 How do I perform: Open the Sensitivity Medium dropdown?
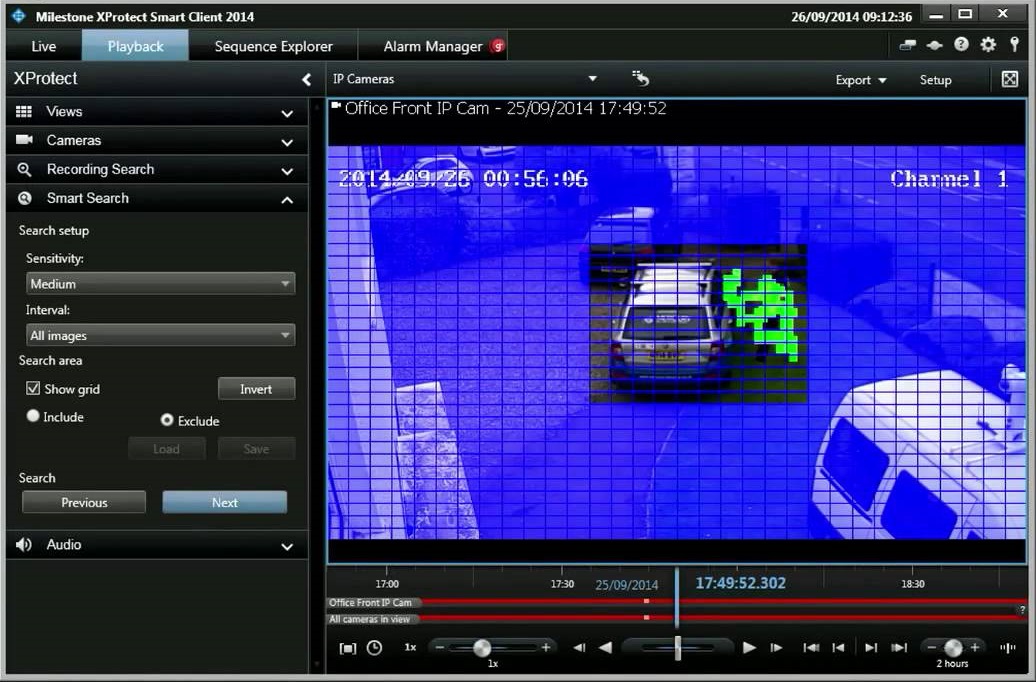pos(161,284)
